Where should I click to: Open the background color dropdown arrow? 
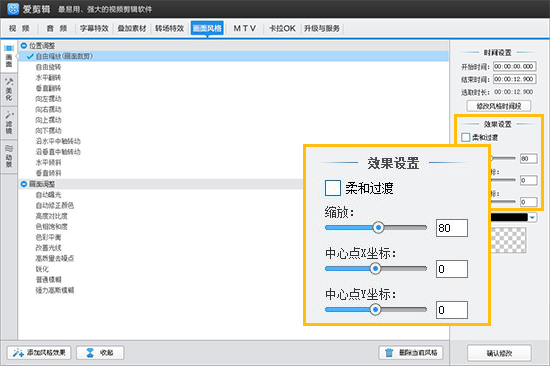click(532, 218)
